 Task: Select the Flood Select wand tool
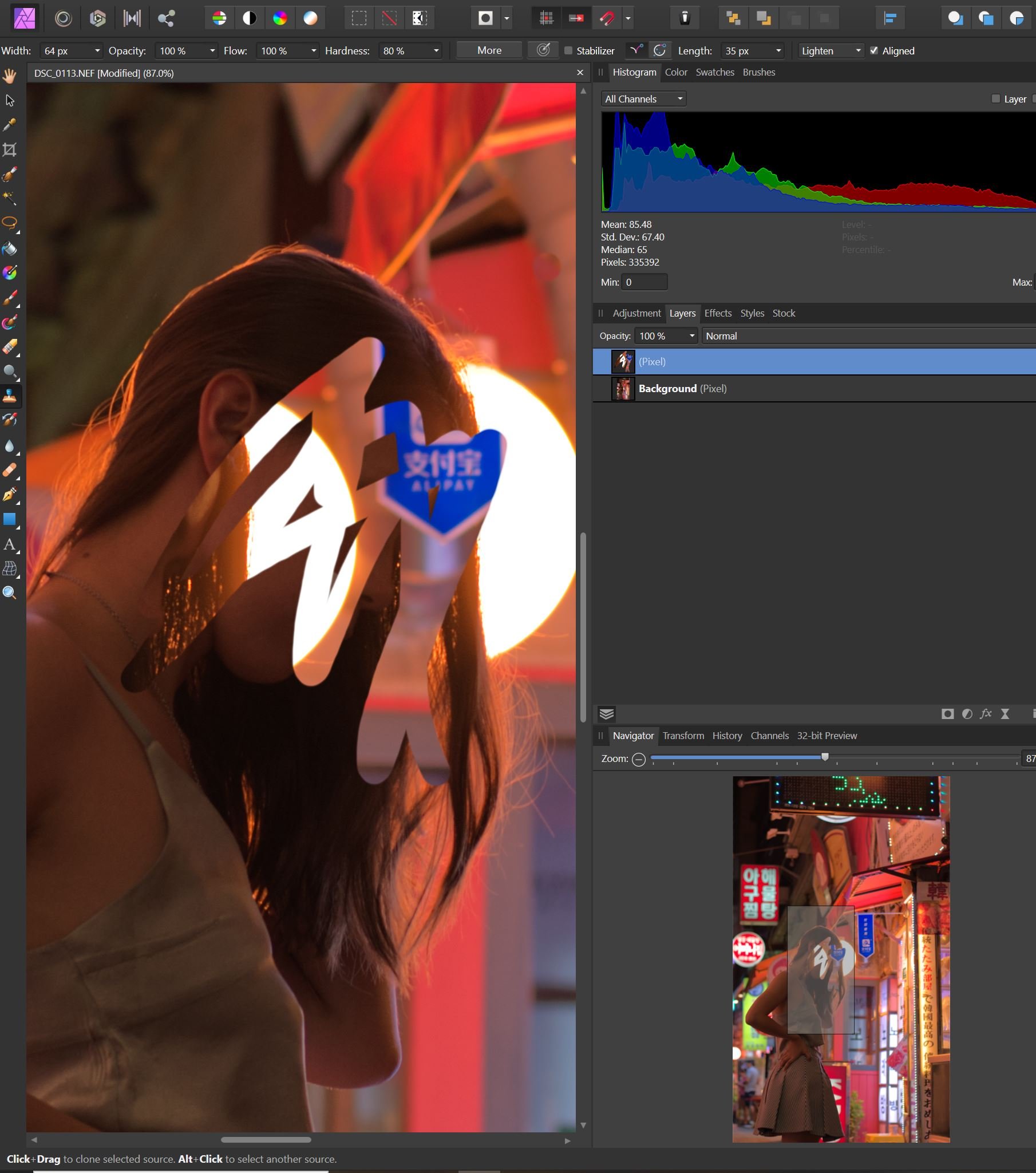[10, 199]
